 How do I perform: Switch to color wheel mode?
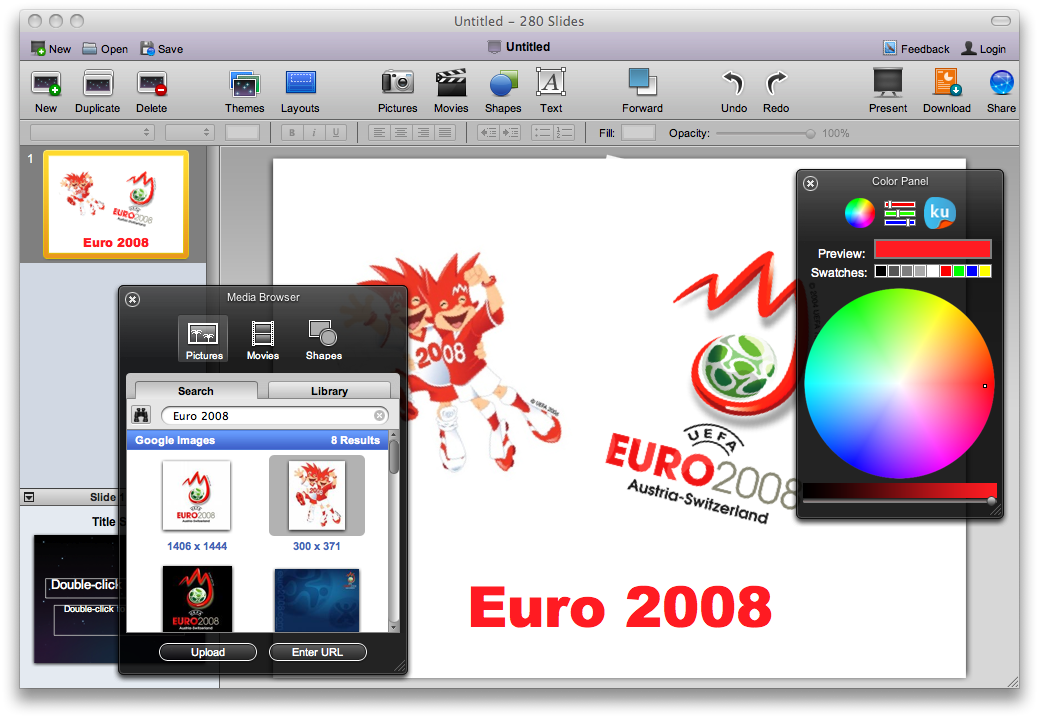coord(859,213)
